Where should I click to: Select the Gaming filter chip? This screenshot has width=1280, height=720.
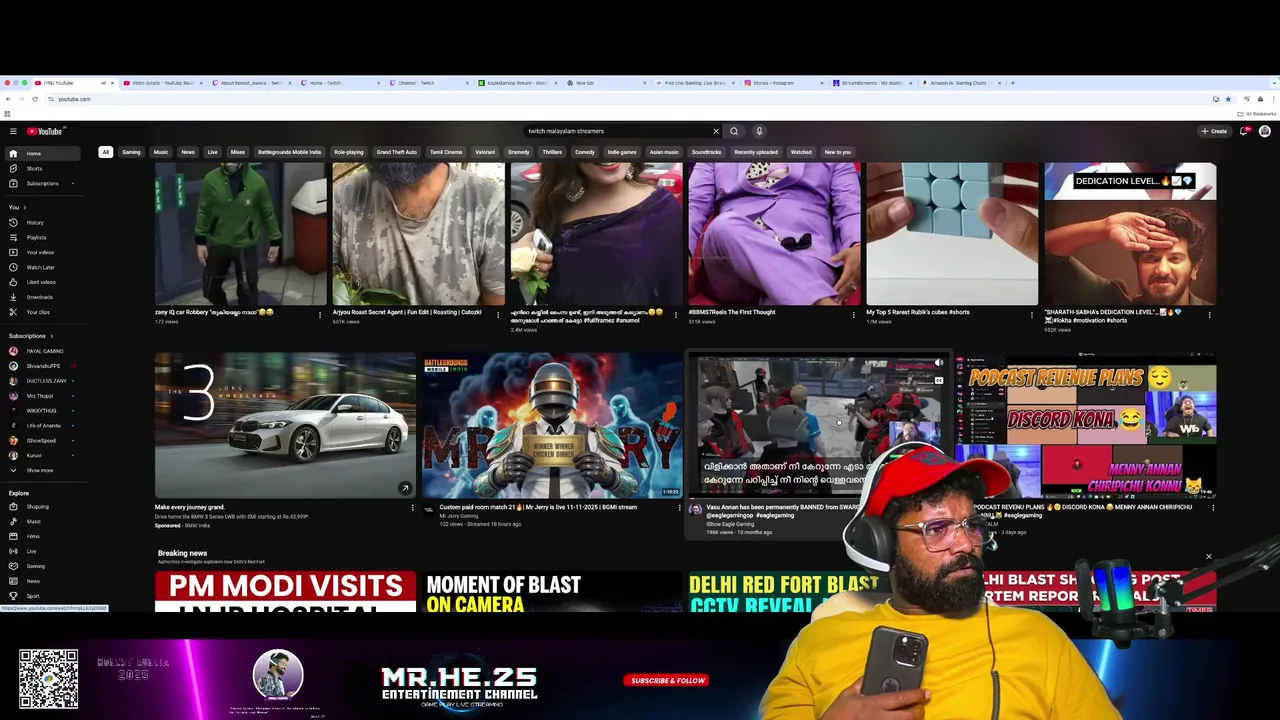coord(131,152)
